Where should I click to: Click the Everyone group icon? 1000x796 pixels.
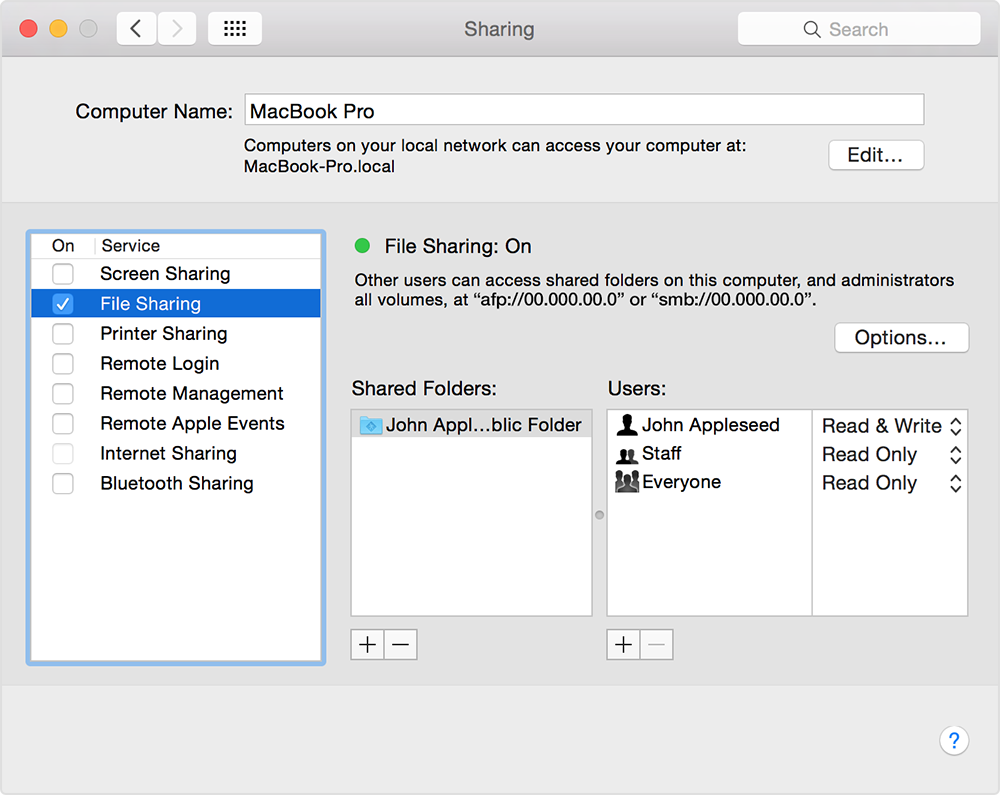click(627, 481)
